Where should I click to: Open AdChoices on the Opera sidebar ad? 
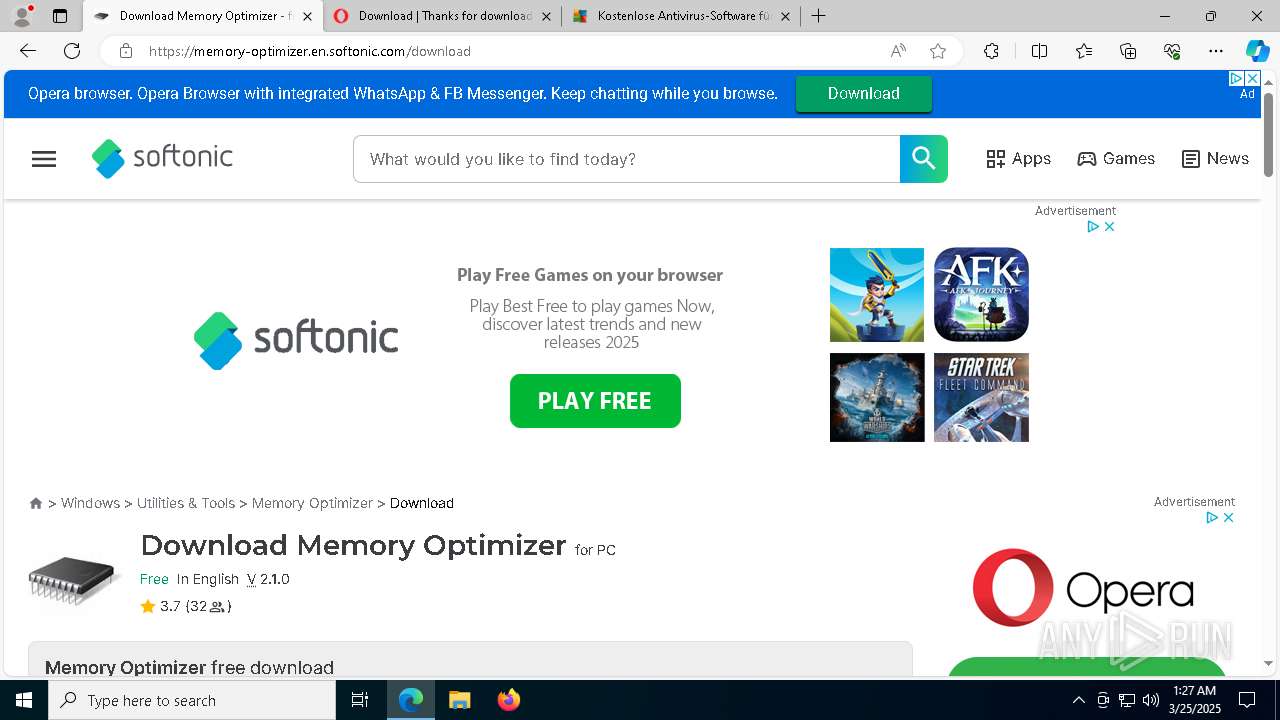(x=1212, y=518)
